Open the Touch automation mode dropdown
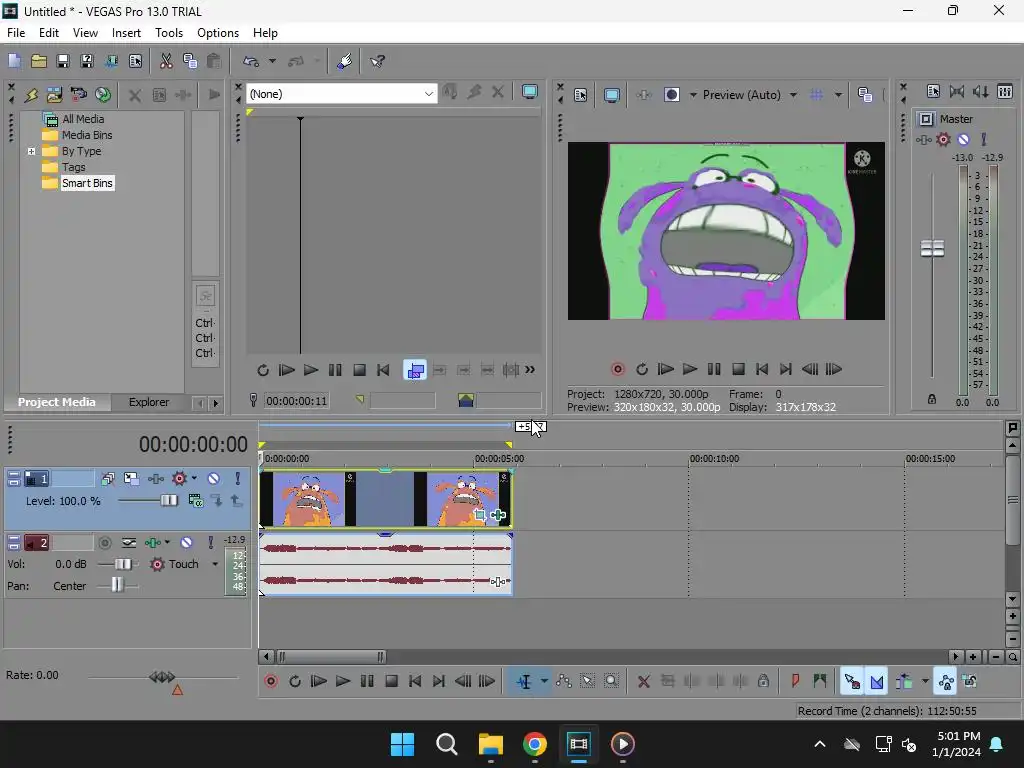This screenshot has height=768, width=1024. [215, 564]
